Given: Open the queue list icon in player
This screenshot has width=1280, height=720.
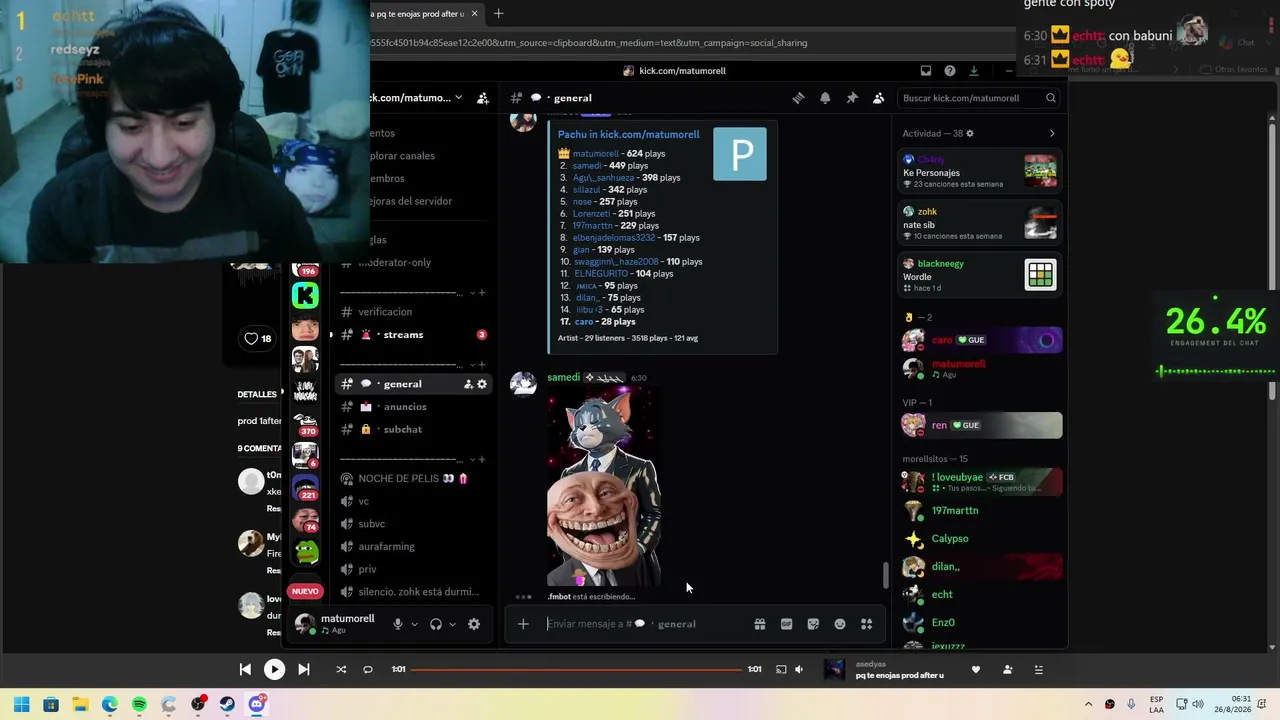Looking at the screenshot, I should coord(1038,670).
